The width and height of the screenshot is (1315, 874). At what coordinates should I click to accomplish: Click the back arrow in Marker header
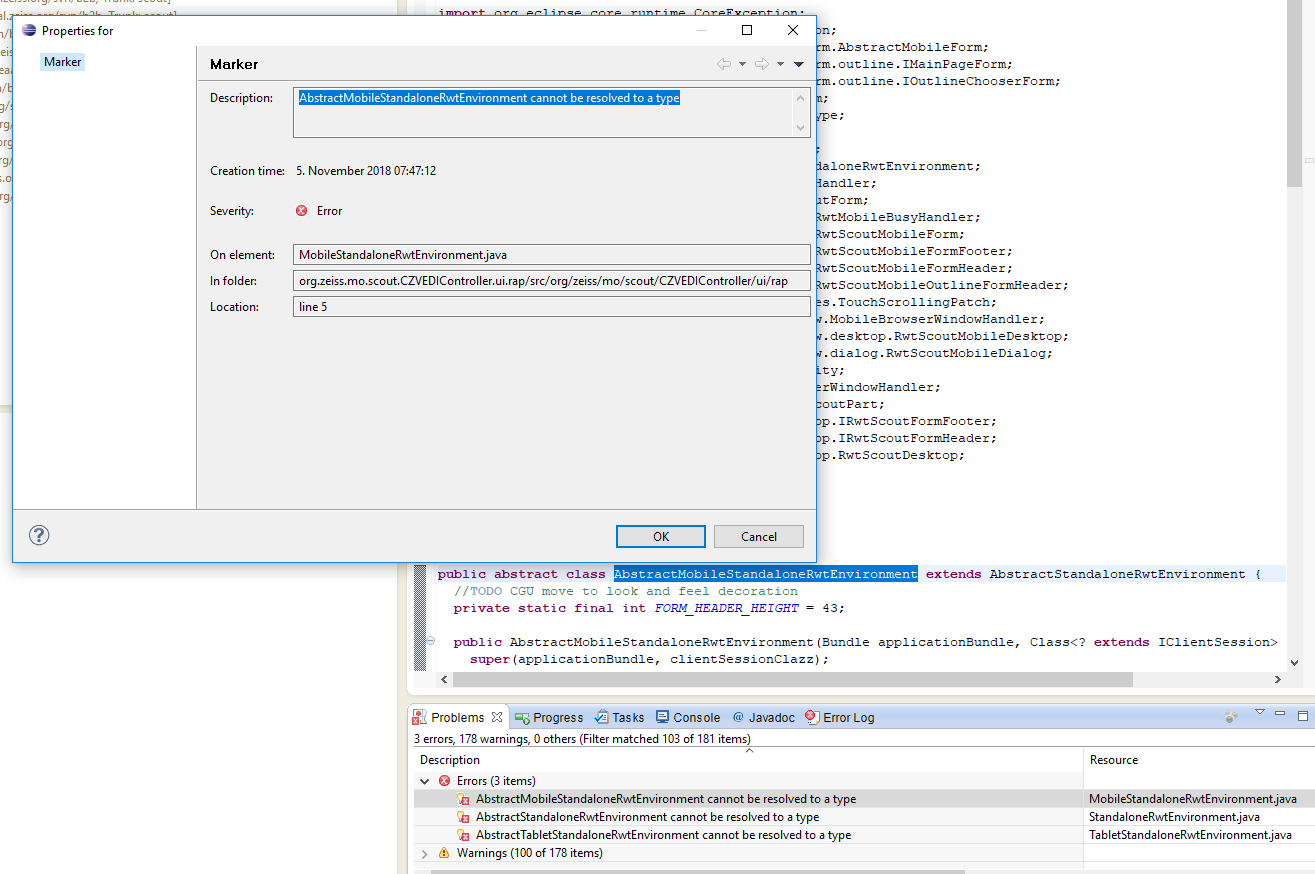tap(724, 64)
